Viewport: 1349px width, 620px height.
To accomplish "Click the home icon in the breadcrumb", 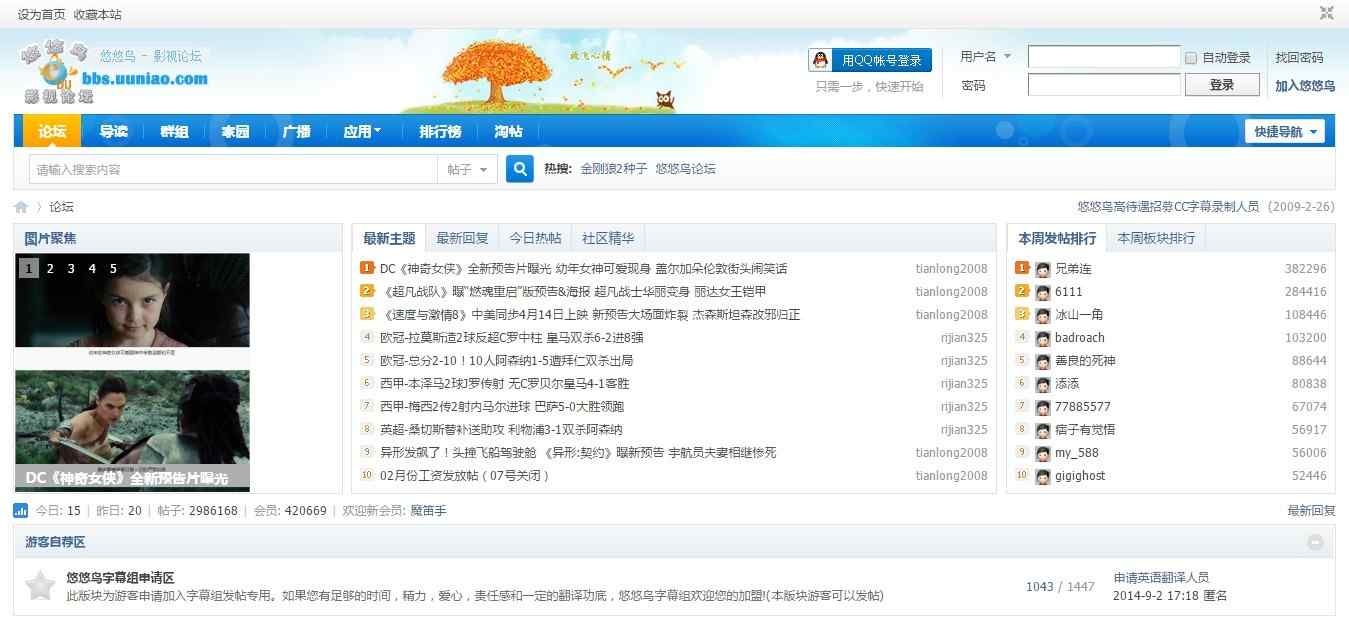I will 20,206.
